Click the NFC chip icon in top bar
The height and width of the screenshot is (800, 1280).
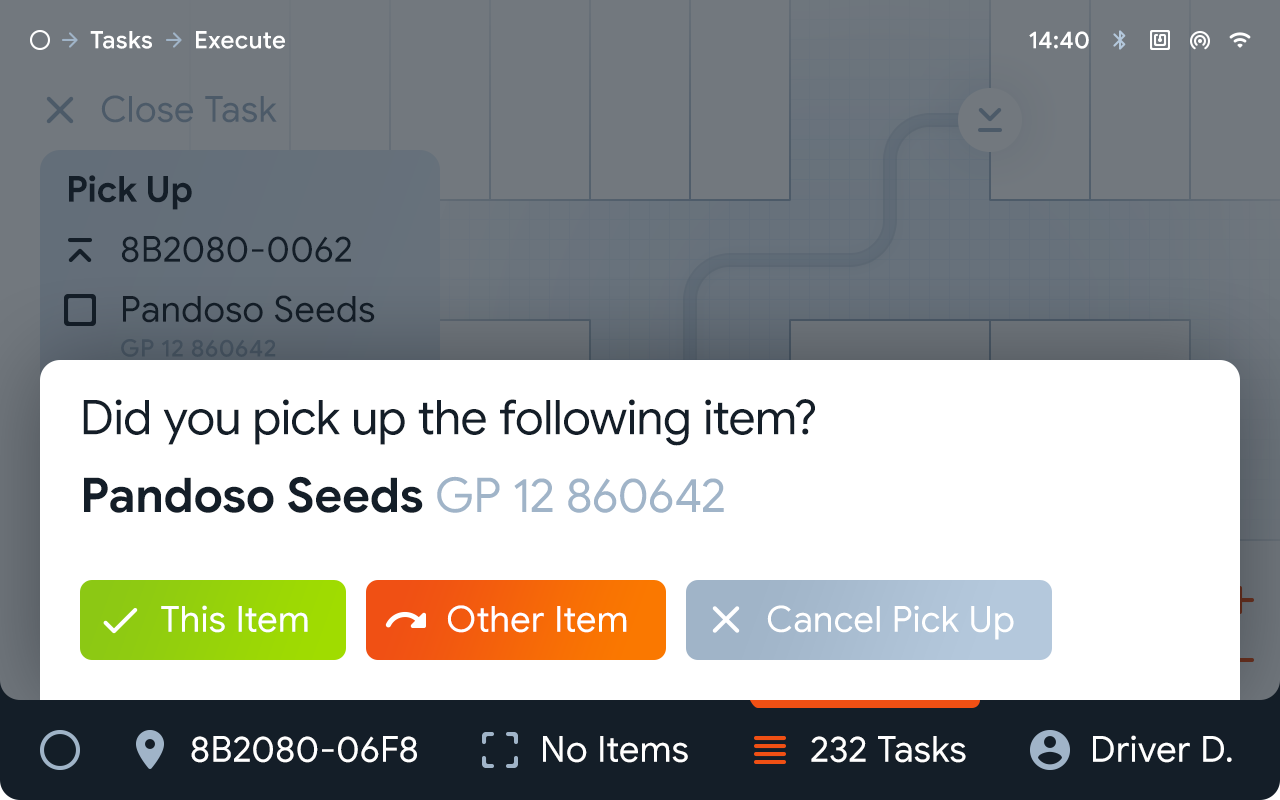(x=1160, y=40)
